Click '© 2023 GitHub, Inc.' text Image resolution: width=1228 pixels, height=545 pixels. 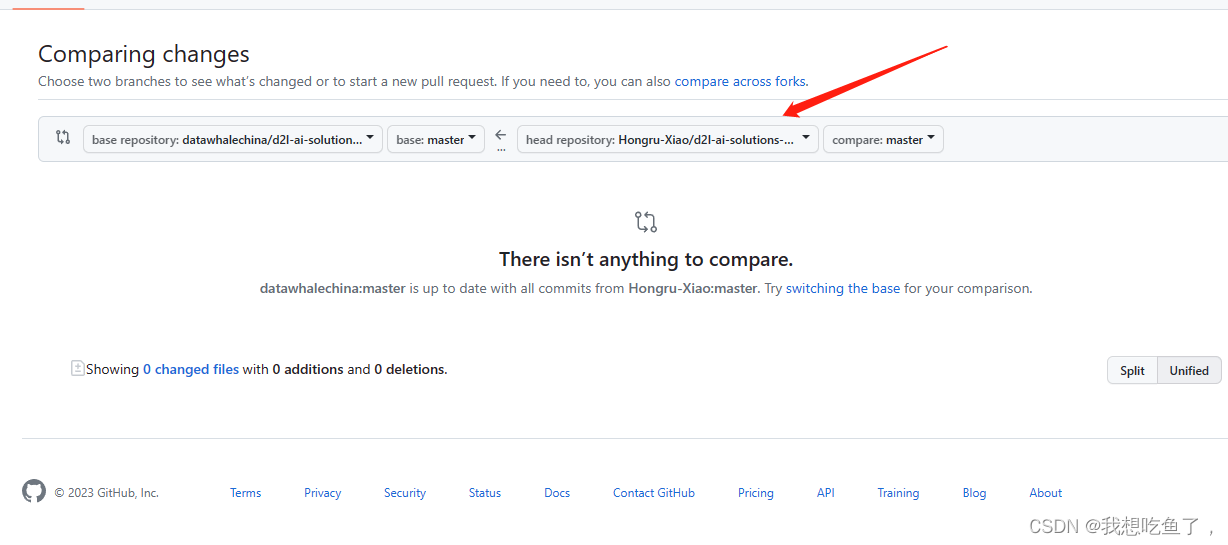[106, 493]
